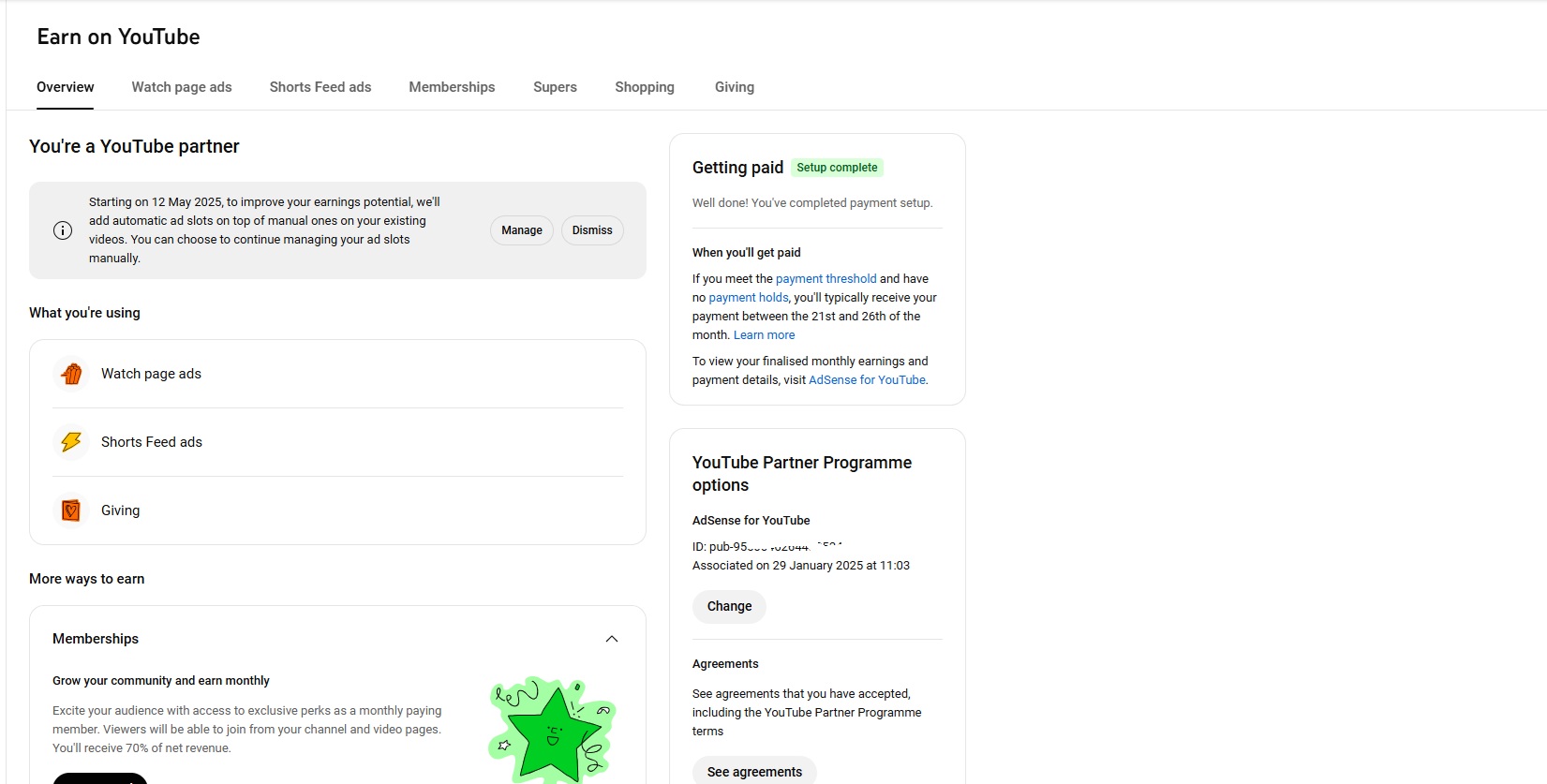Open the payment threshold link
Screen dimensions: 1547x784
coord(826,279)
